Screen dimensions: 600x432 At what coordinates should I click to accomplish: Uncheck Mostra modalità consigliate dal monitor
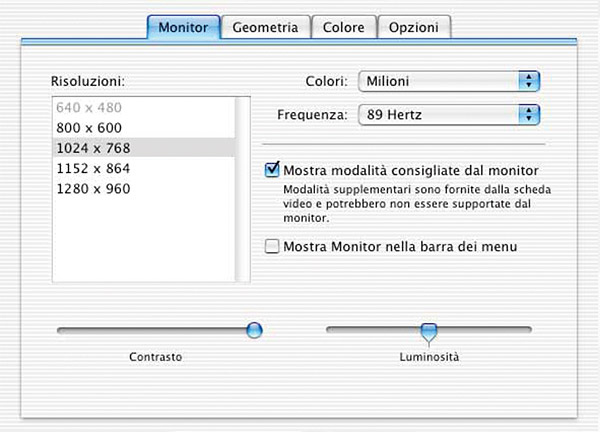click(272, 170)
